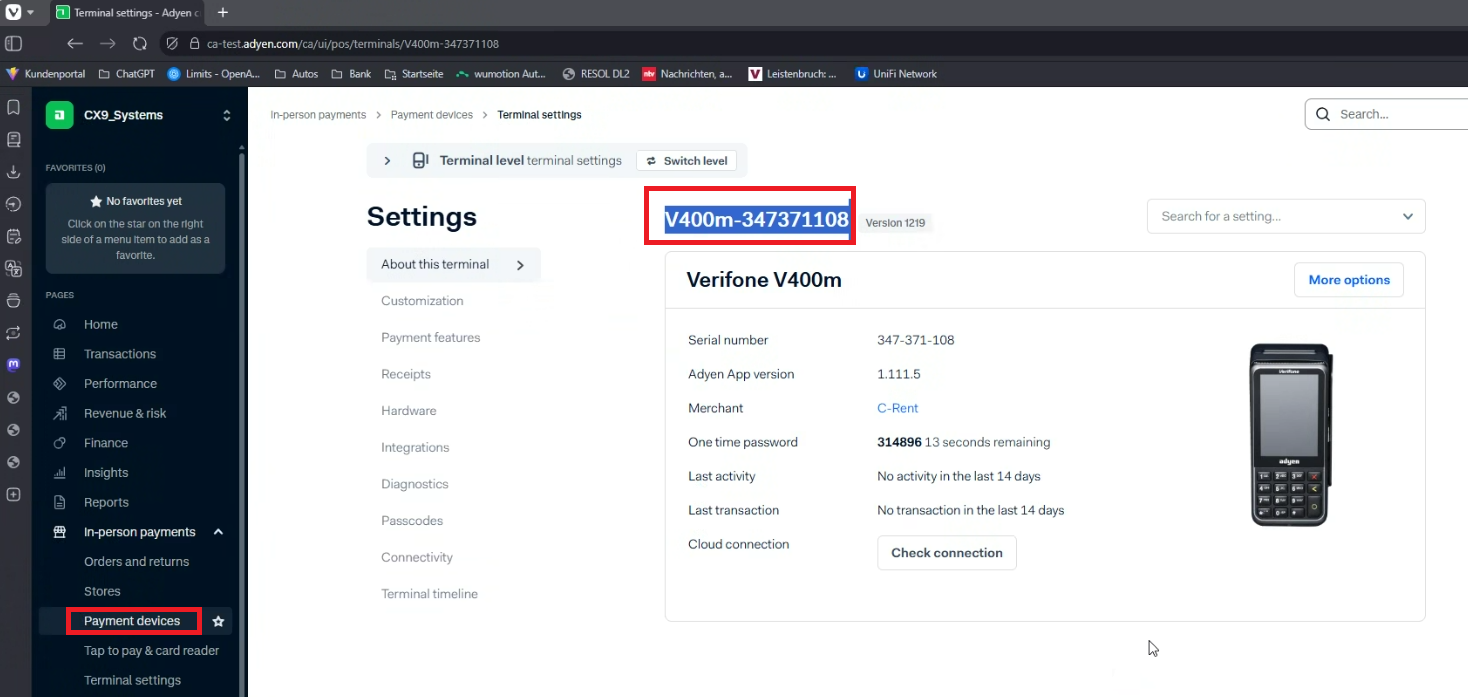
Task: Open the CX9_Systems account switcher
Action: click(226, 116)
